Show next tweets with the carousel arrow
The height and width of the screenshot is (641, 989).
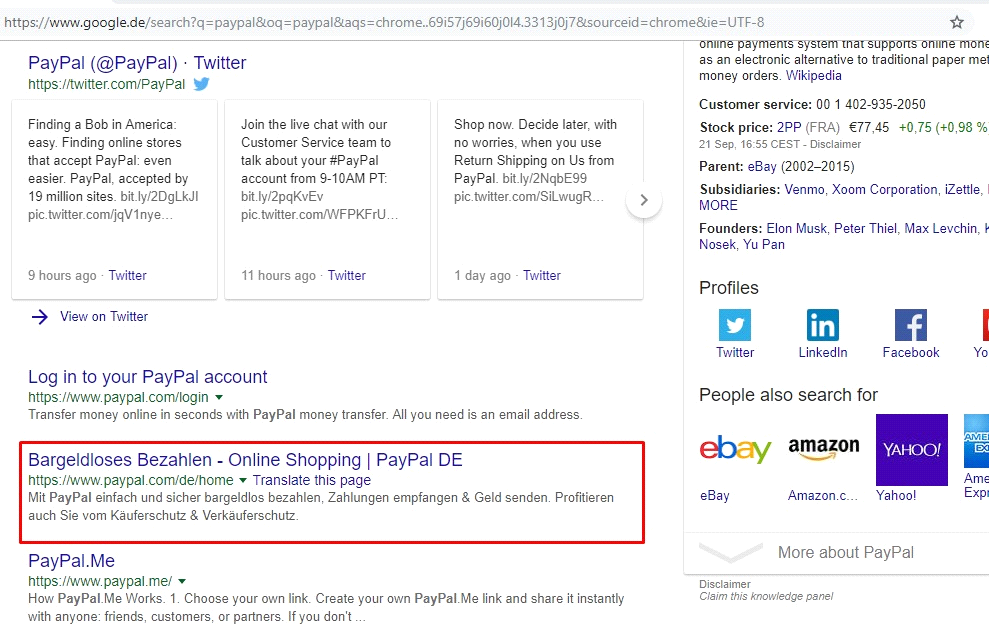click(644, 200)
